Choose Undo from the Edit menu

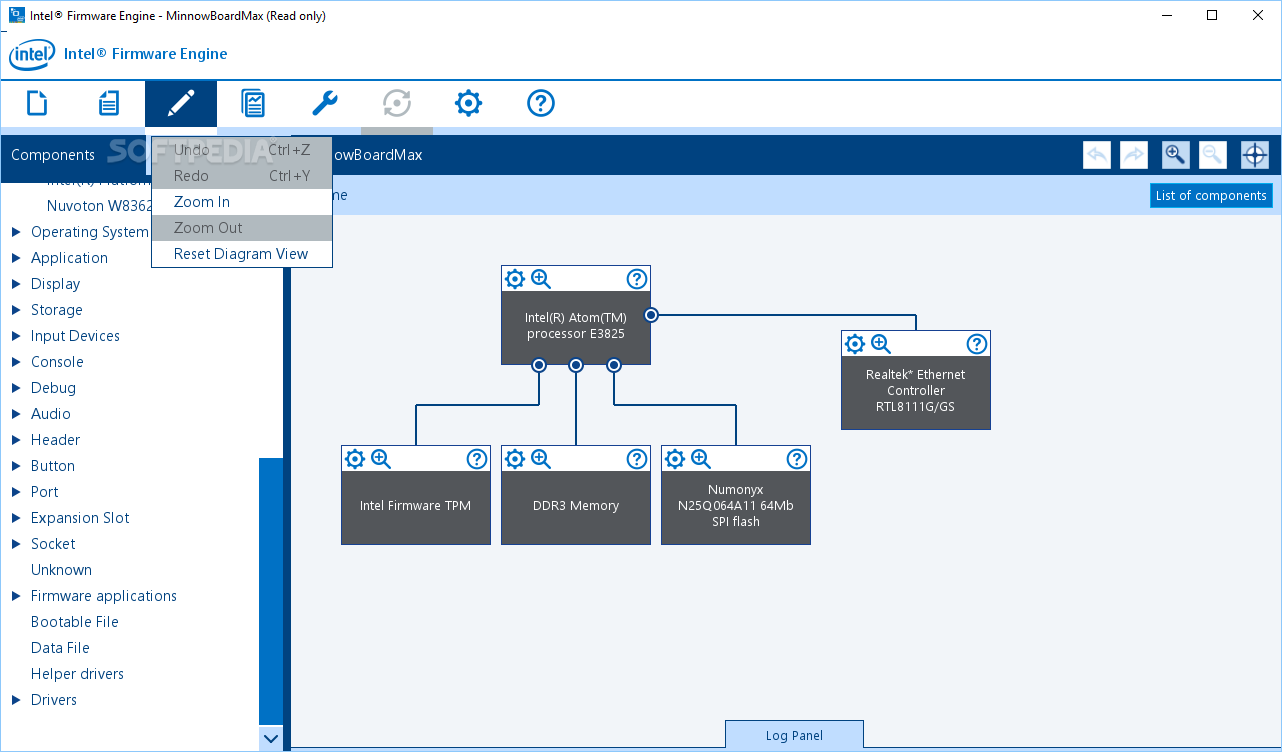[x=242, y=150]
